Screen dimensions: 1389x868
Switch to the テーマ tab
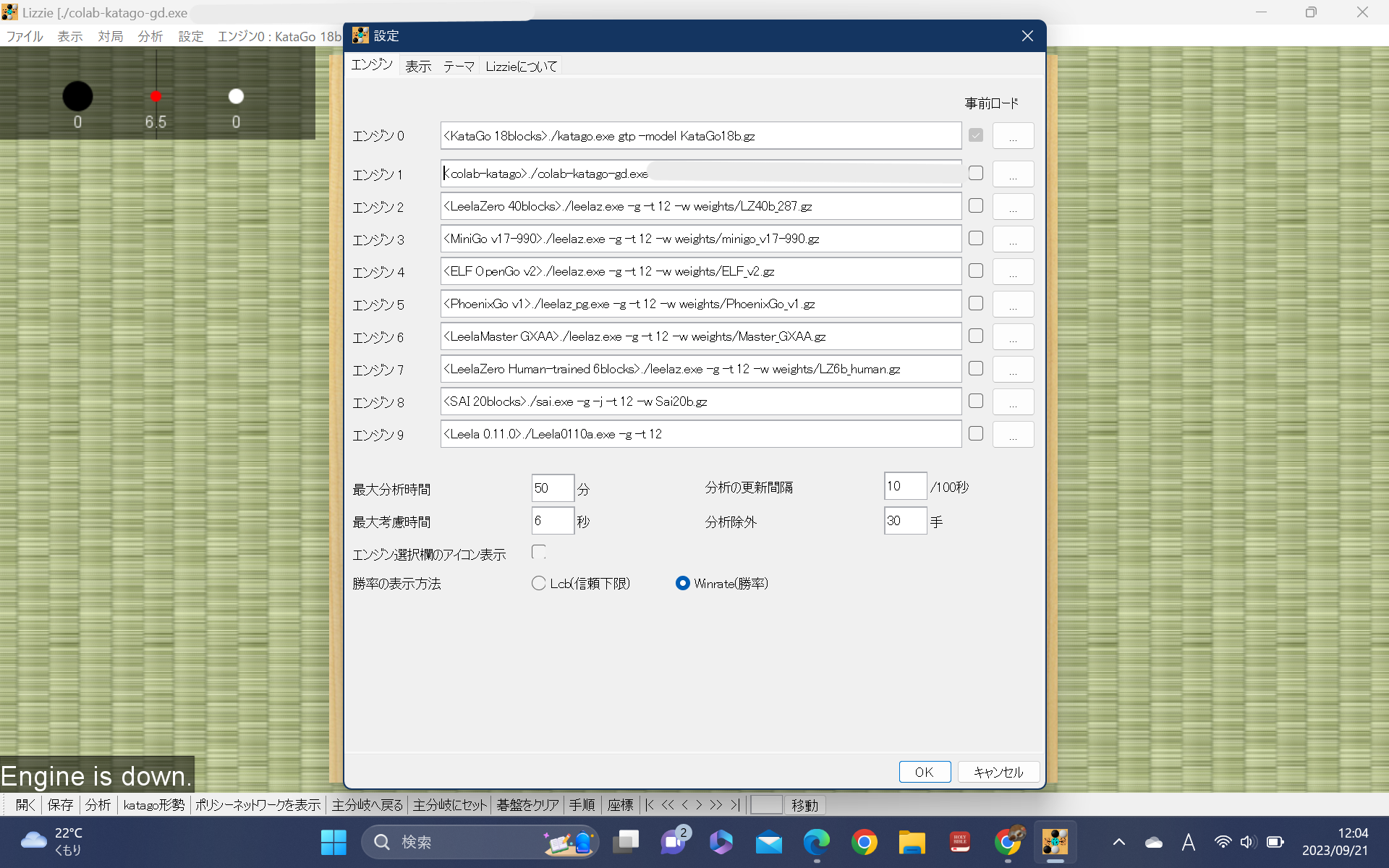coord(459,67)
